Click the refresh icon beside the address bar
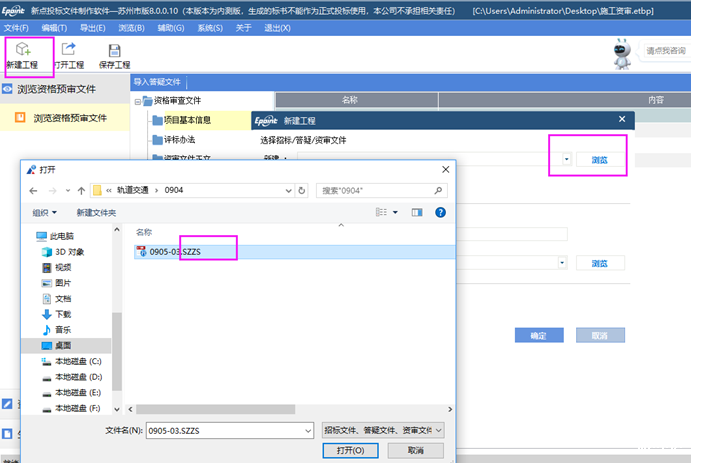This screenshot has height=465, width=720. coord(303,190)
